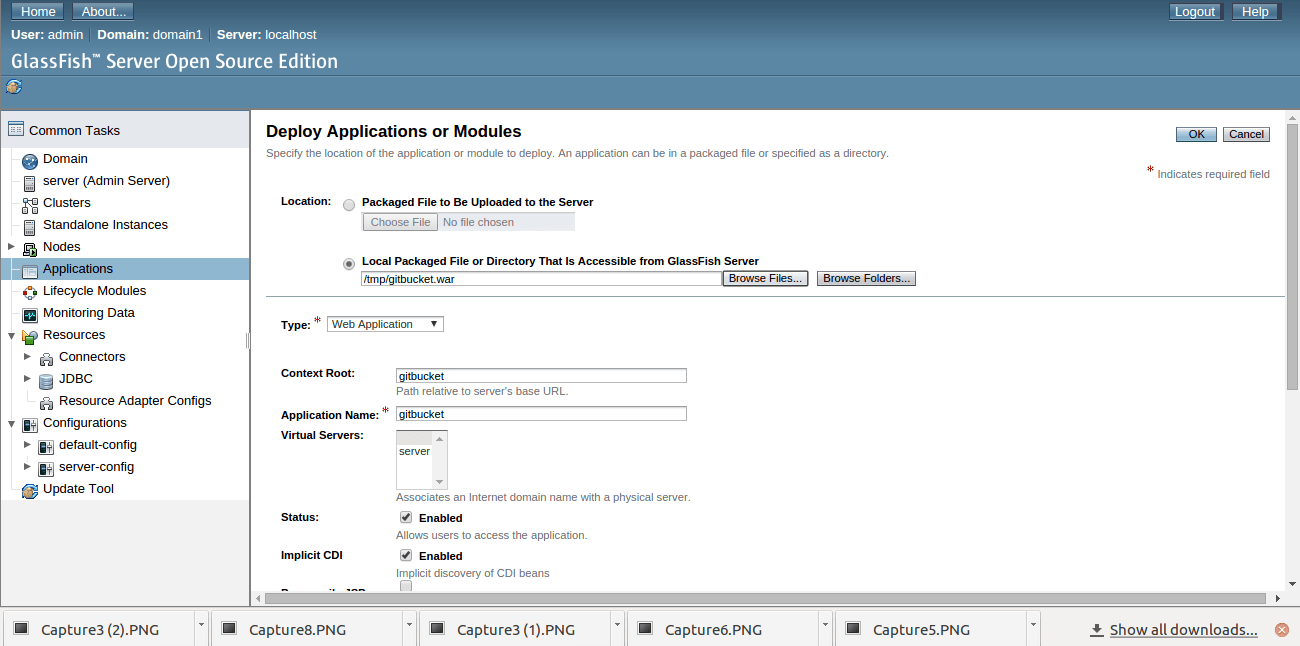Click the Capture5.PNG file icon
1300x646 pixels.
pos(853,629)
